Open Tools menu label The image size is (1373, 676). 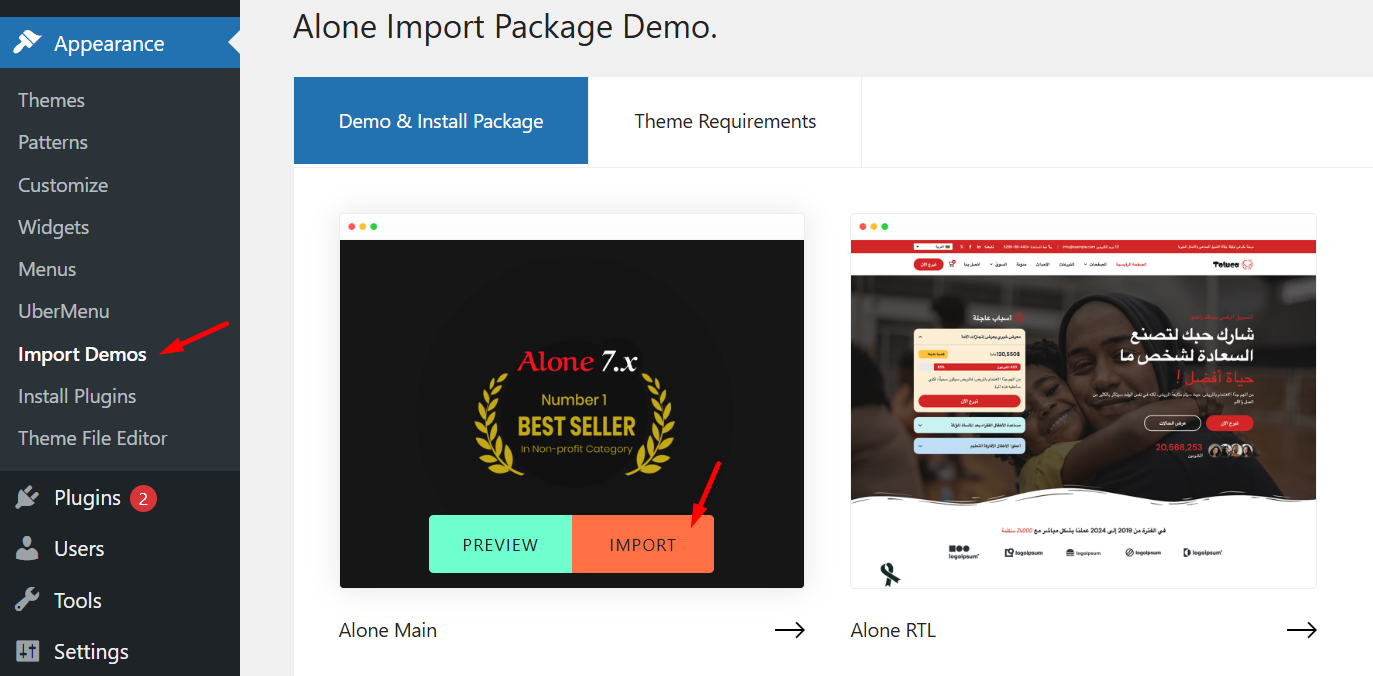tap(78, 600)
